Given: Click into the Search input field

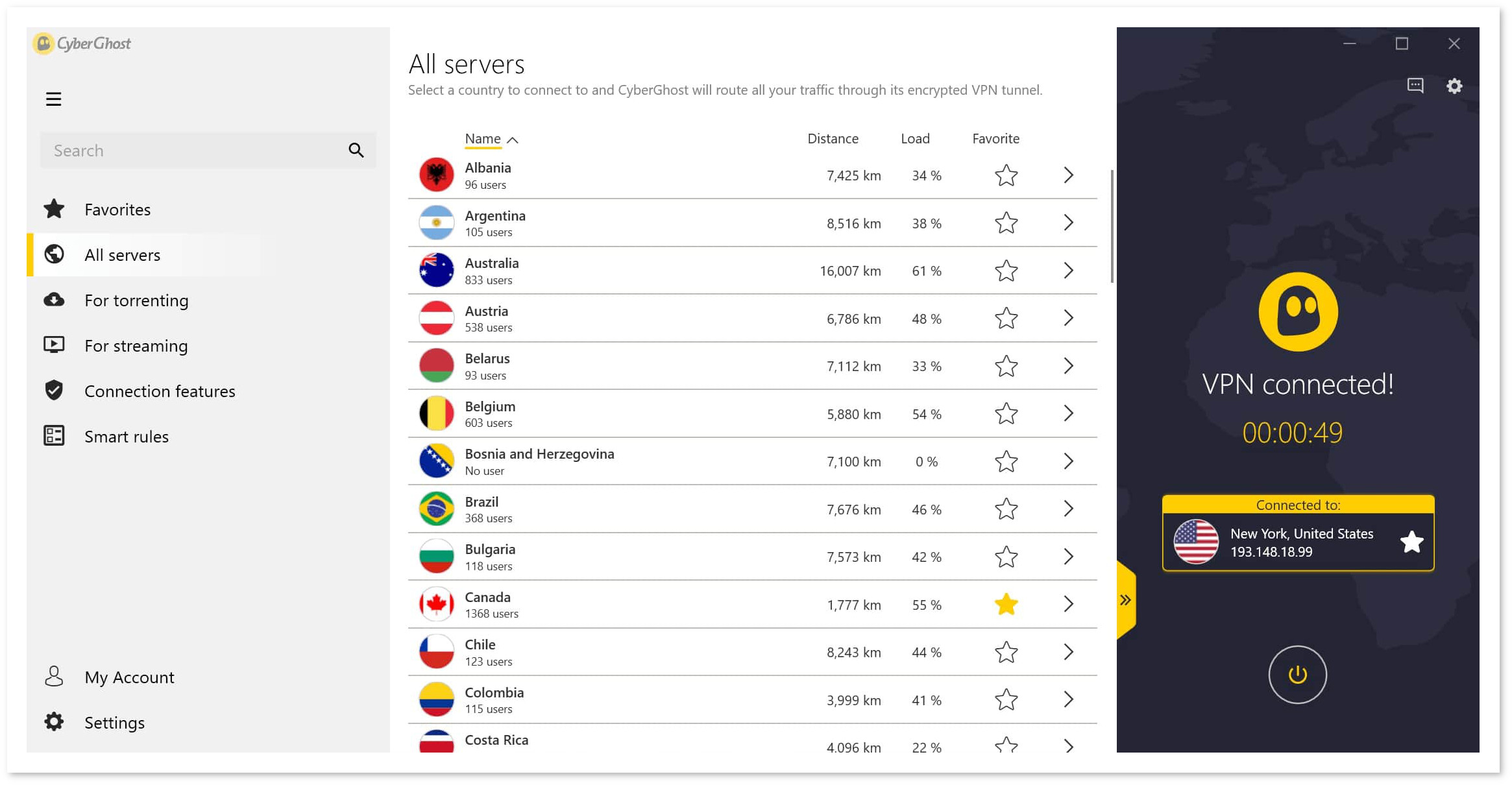Looking at the screenshot, I should click(x=195, y=151).
